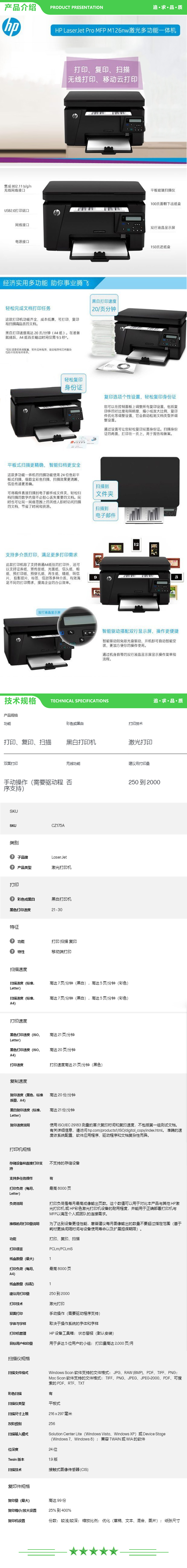The height and width of the screenshot is (1568, 187).
Task: Click the 电源接口 label
Action: pos(22,242)
